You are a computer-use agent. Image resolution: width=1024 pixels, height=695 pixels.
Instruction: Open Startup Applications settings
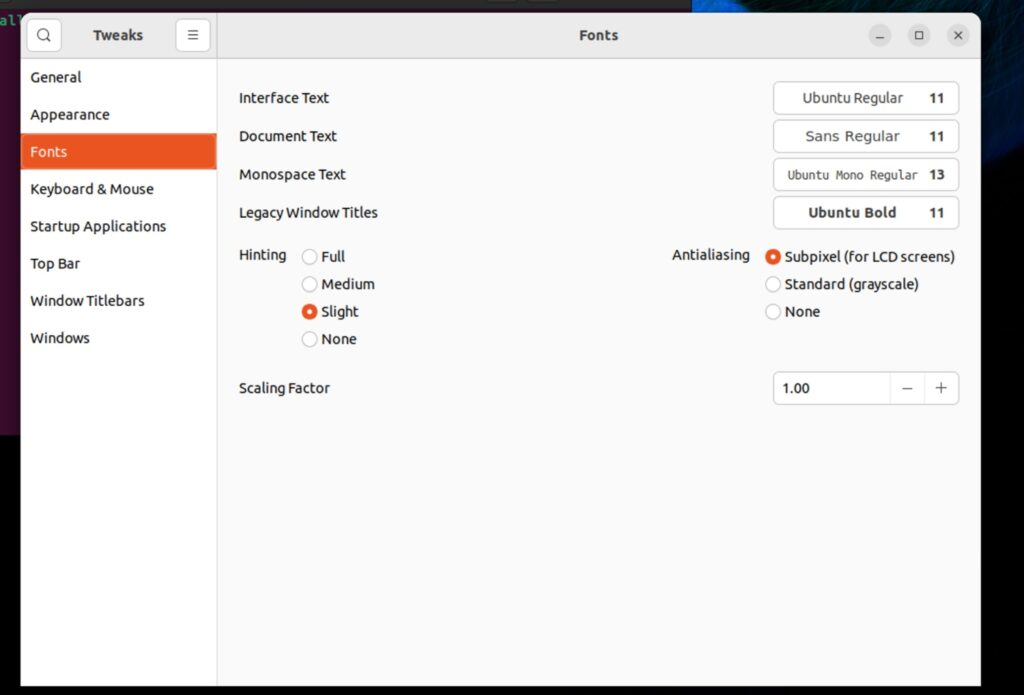tap(97, 226)
